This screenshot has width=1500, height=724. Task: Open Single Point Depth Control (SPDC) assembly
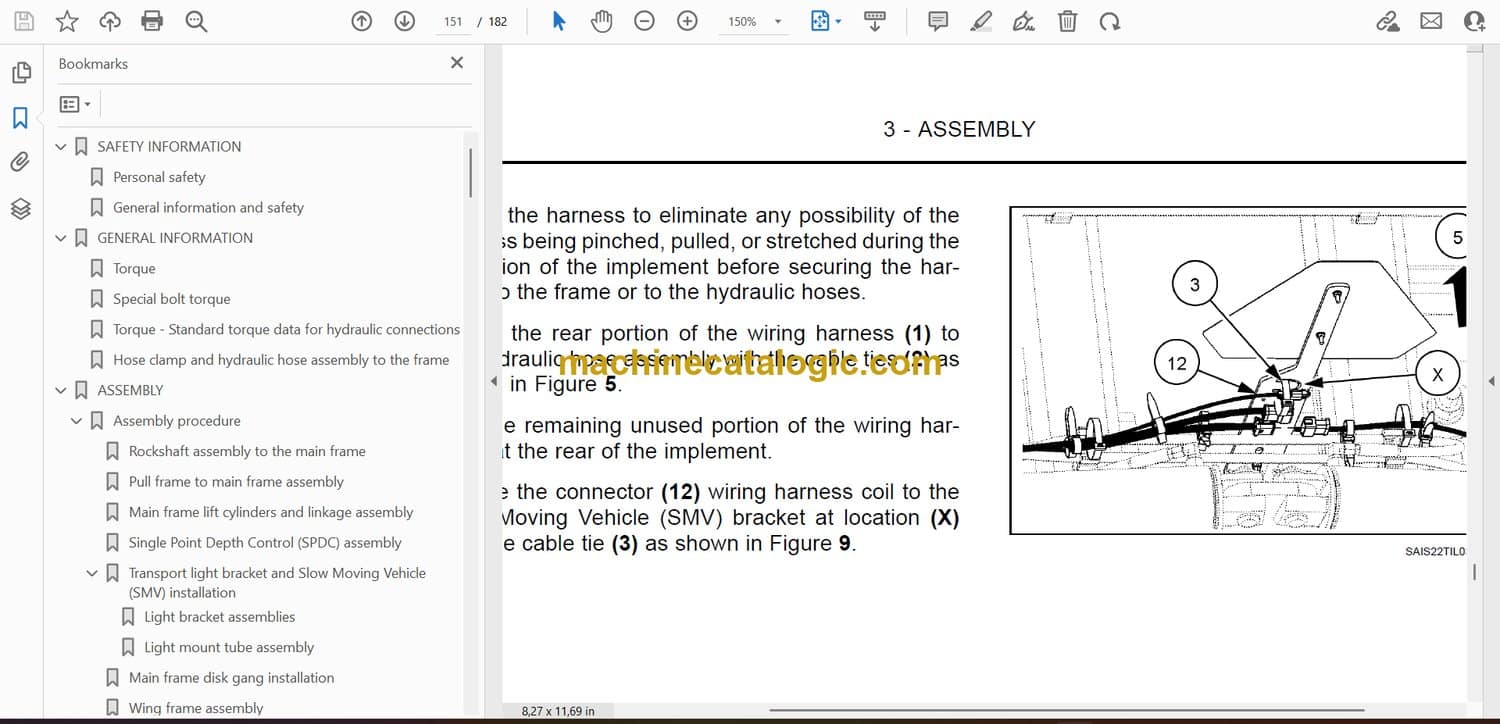click(x=265, y=543)
